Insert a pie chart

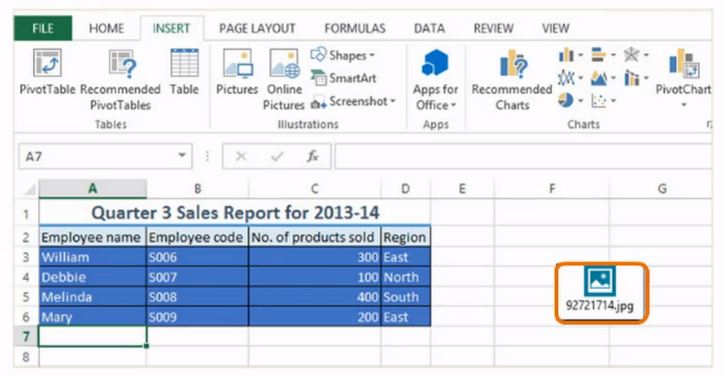[566, 100]
